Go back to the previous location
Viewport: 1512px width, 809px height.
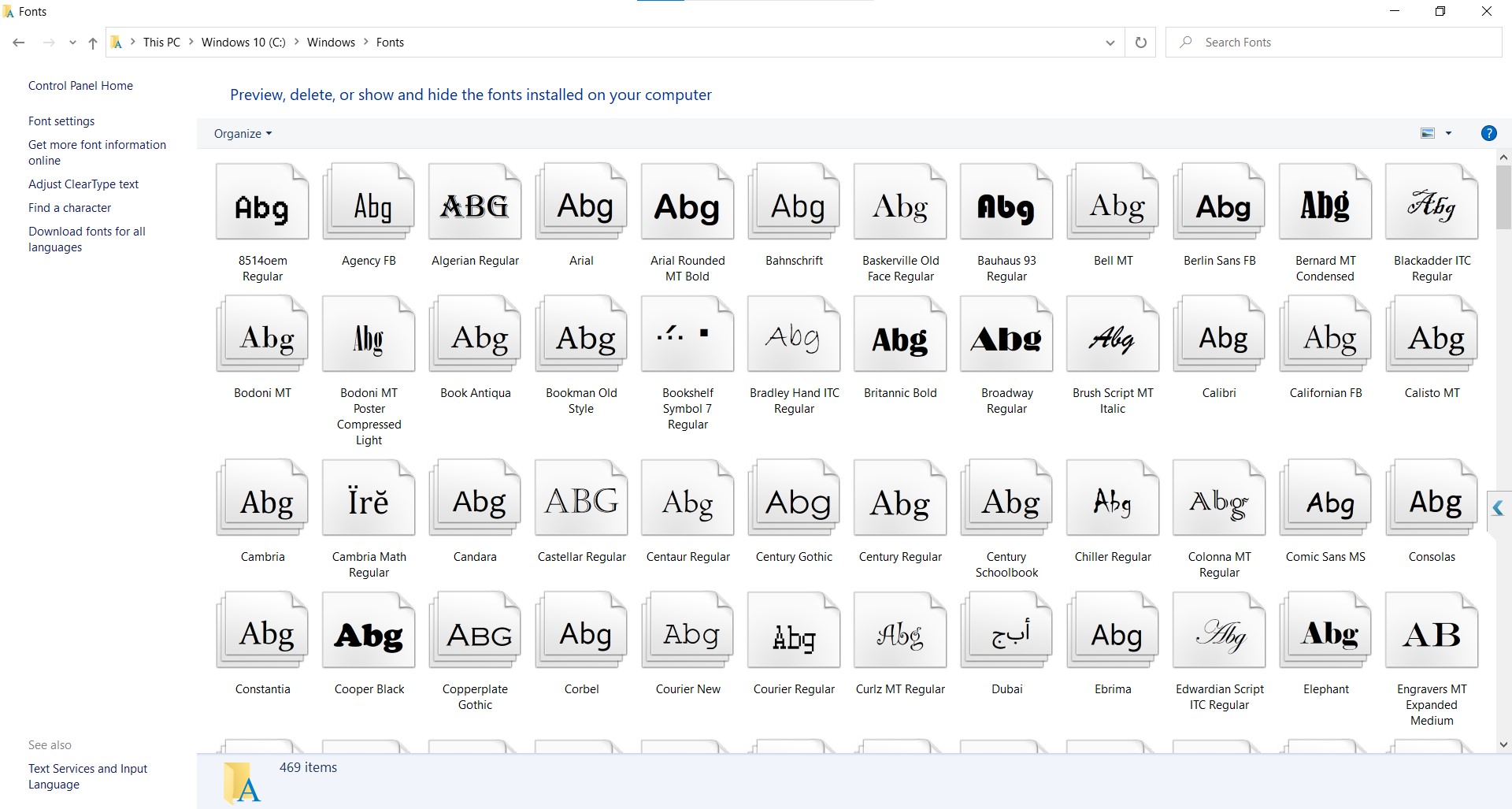click(19, 43)
